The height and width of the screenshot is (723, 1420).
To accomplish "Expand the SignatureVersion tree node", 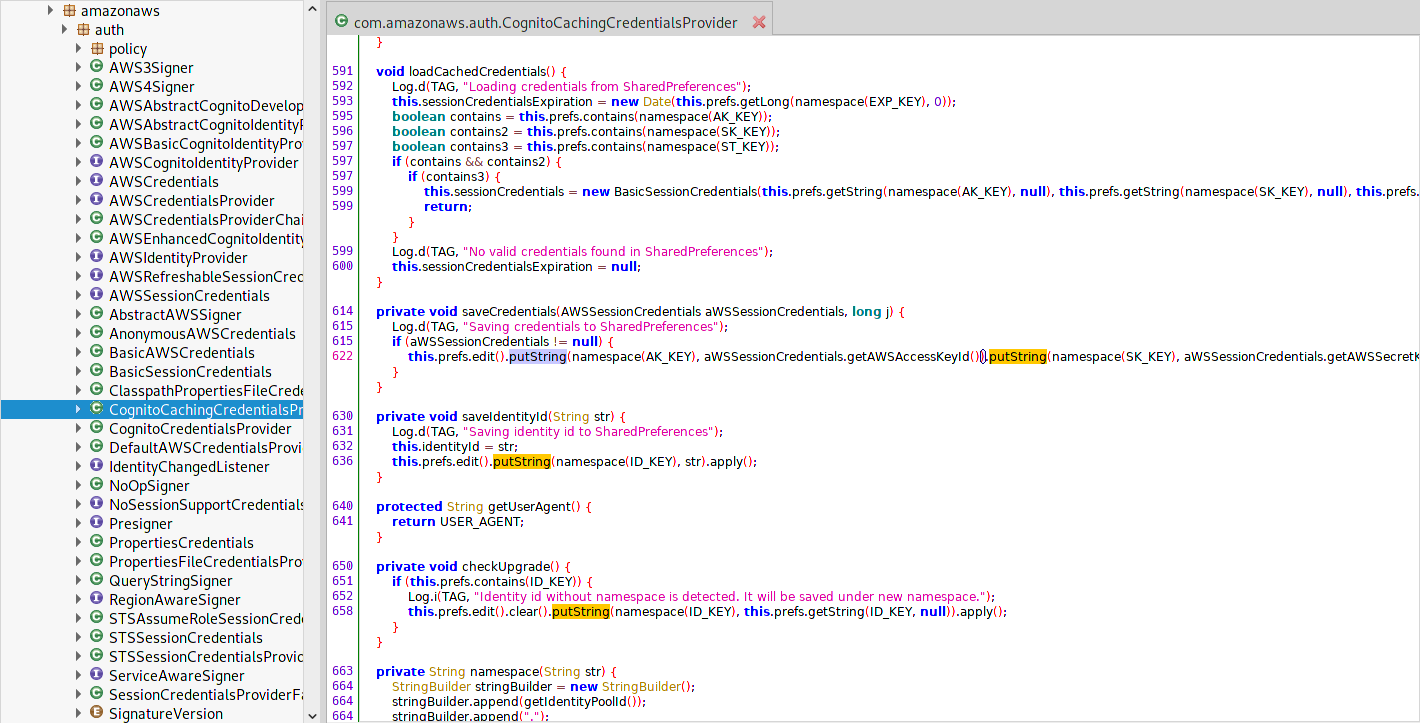I will point(79,714).
